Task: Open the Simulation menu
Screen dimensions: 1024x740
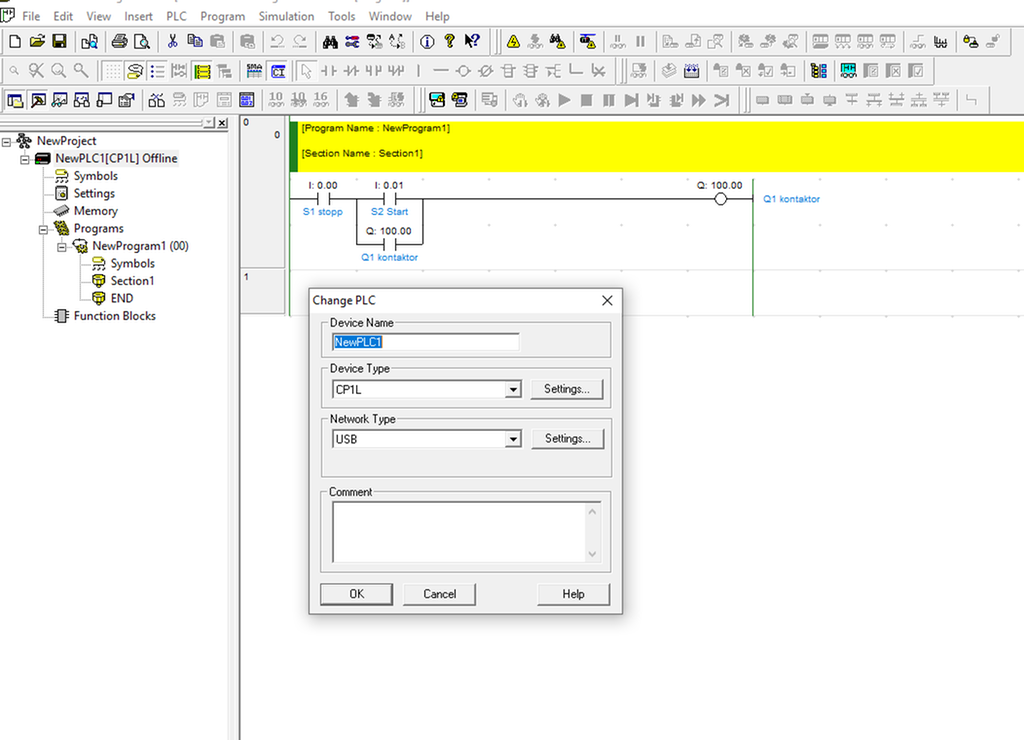Action: point(286,16)
